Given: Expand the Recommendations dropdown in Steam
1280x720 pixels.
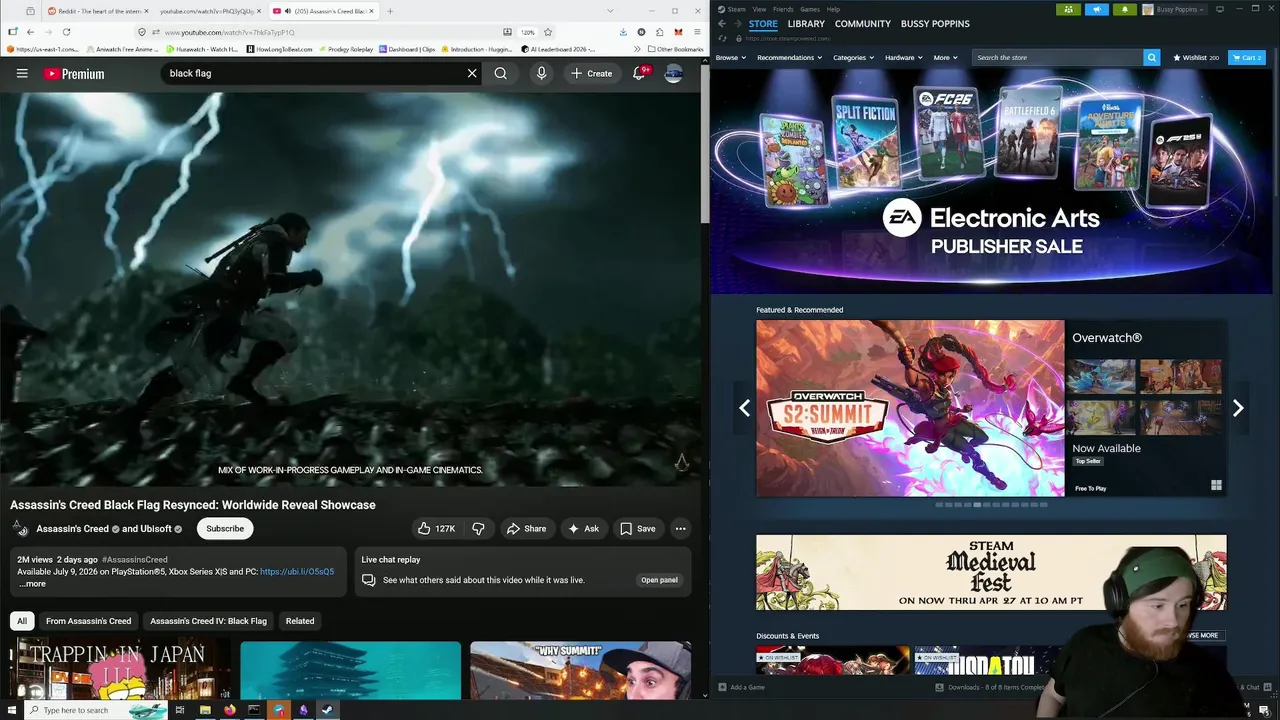Looking at the screenshot, I should click(789, 58).
